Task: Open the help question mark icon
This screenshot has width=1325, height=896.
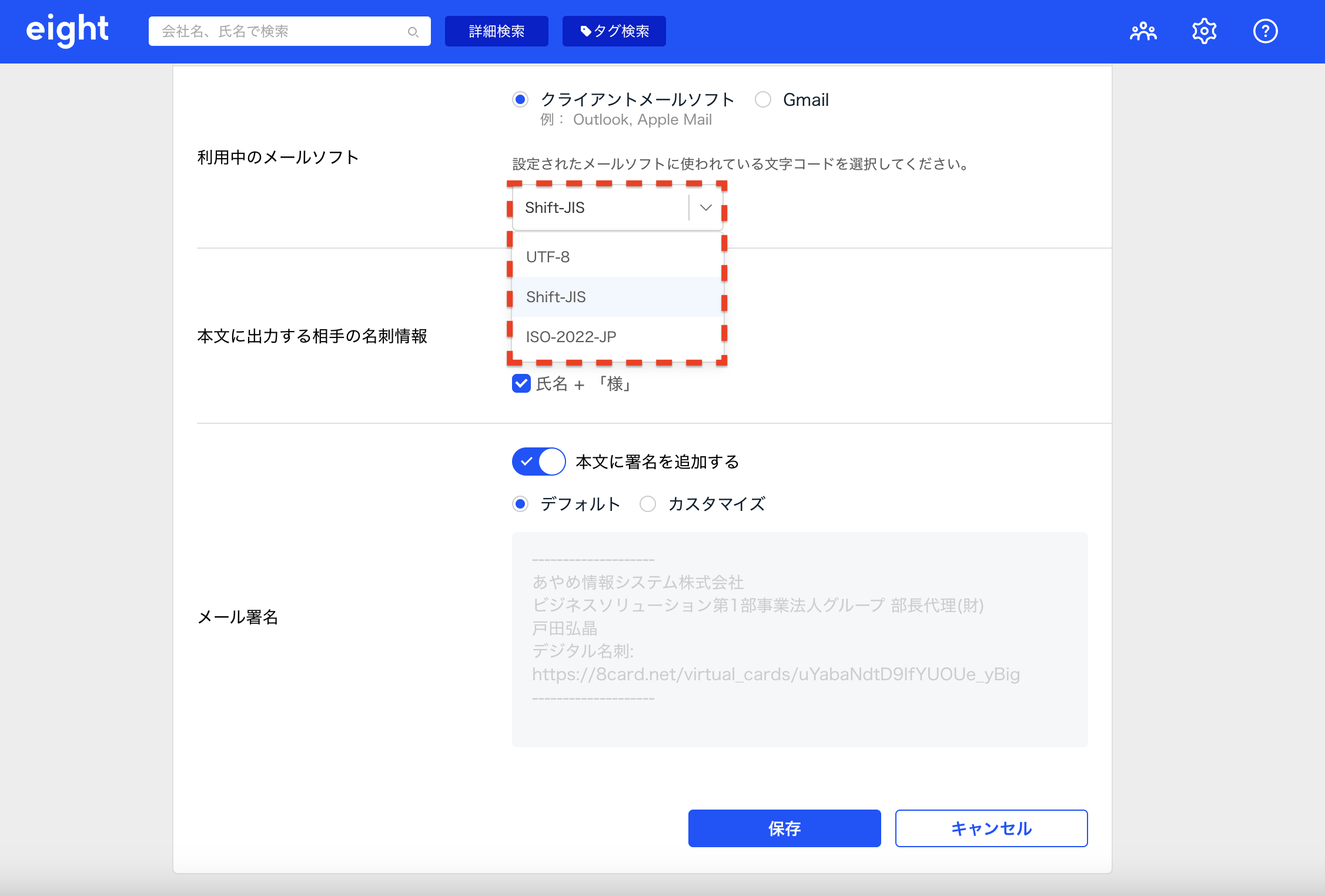Action: pyautogui.click(x=1265, y=31)
